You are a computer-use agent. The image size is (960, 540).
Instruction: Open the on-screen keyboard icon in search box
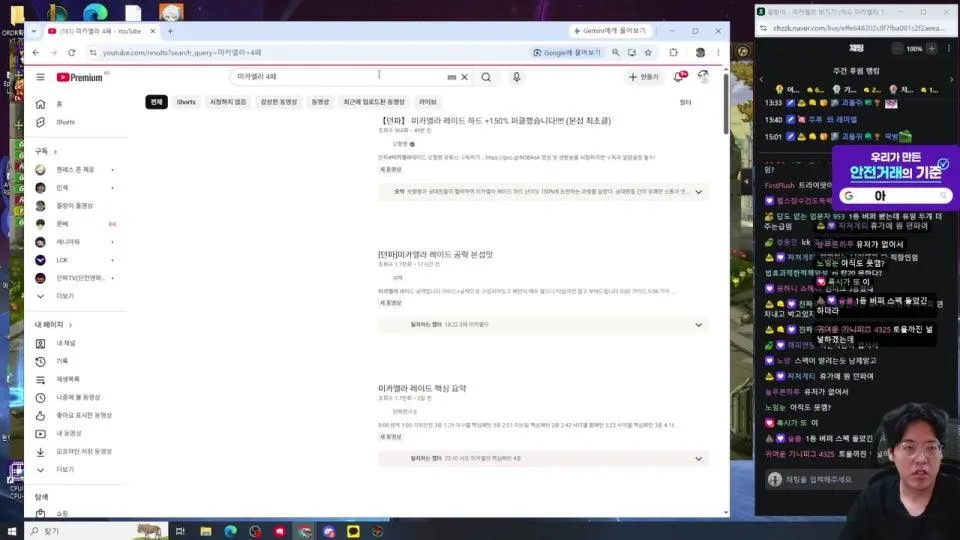[x=452, y=77]
